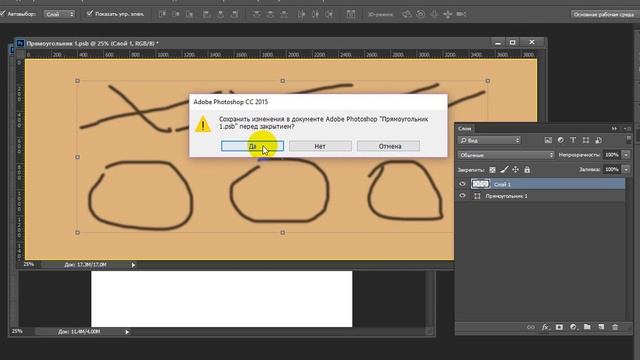Hide the Прямоугольник 1 layer

(x=462, y=196)
